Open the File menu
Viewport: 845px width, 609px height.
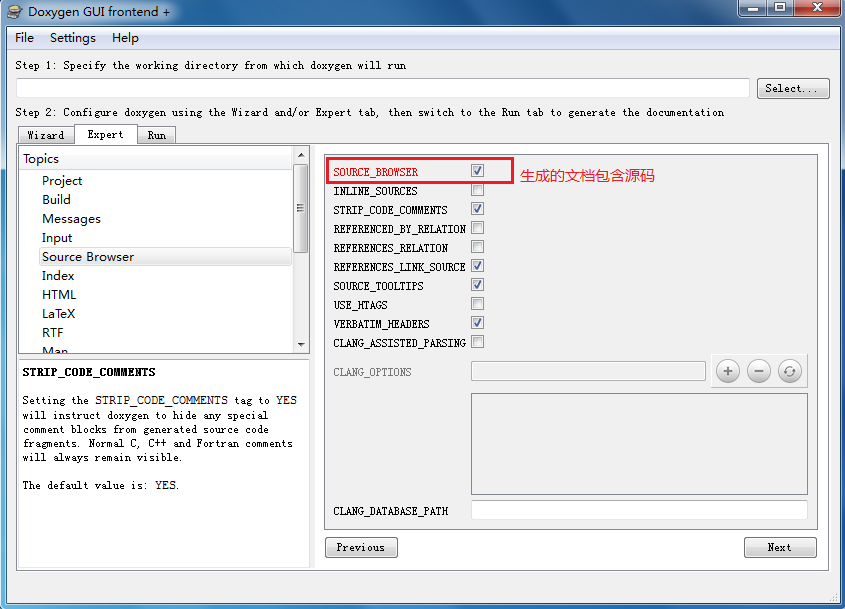24,38
